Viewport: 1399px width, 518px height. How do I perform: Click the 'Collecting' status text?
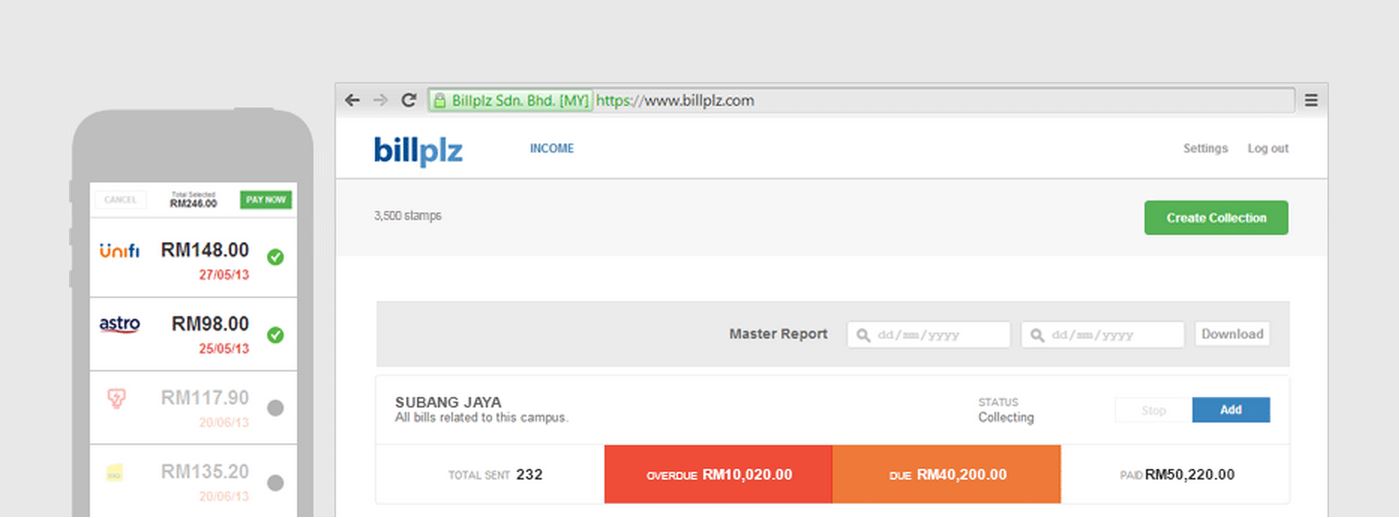pyautogui.click(x=1006, y=418)
